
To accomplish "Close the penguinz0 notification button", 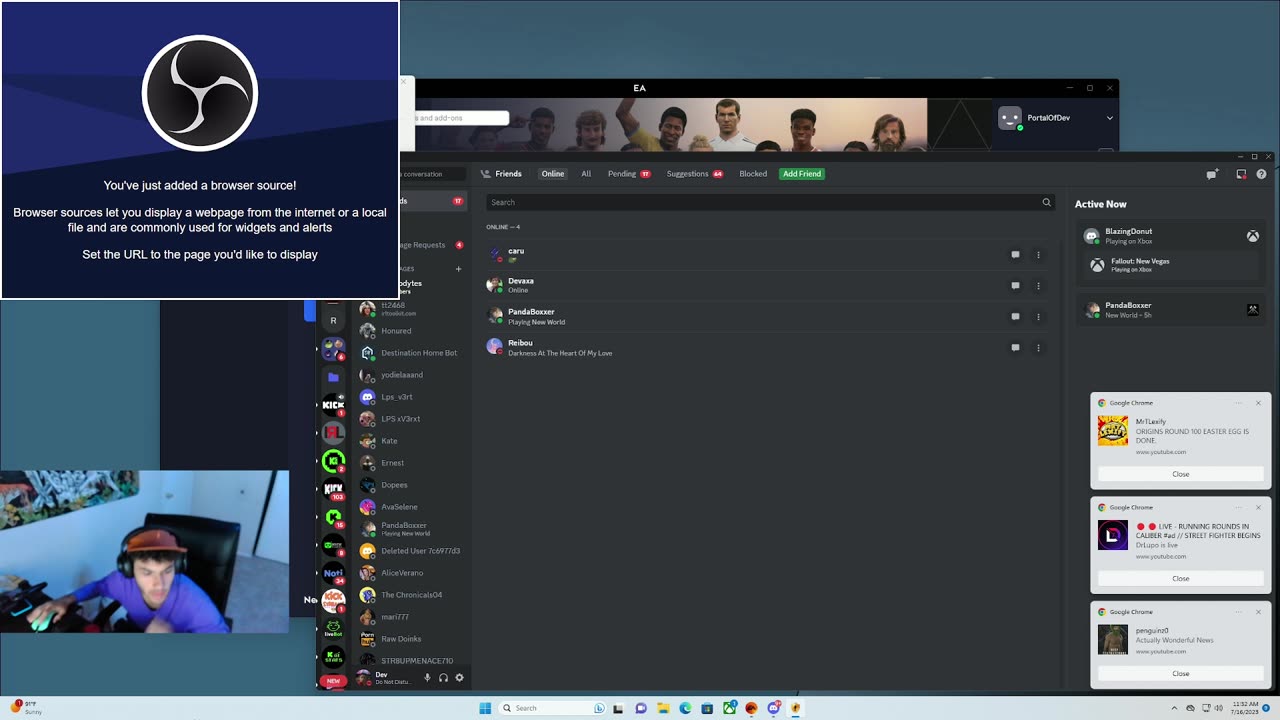I will [x=1181, y=673].
